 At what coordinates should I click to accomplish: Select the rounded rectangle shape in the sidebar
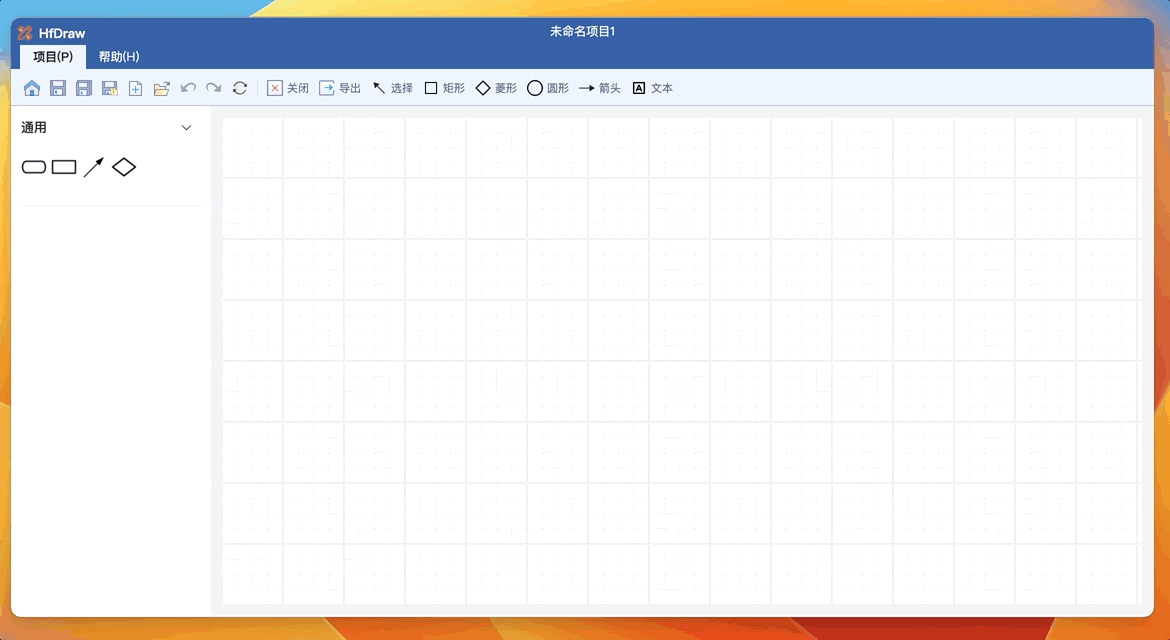tap(32, 167)
